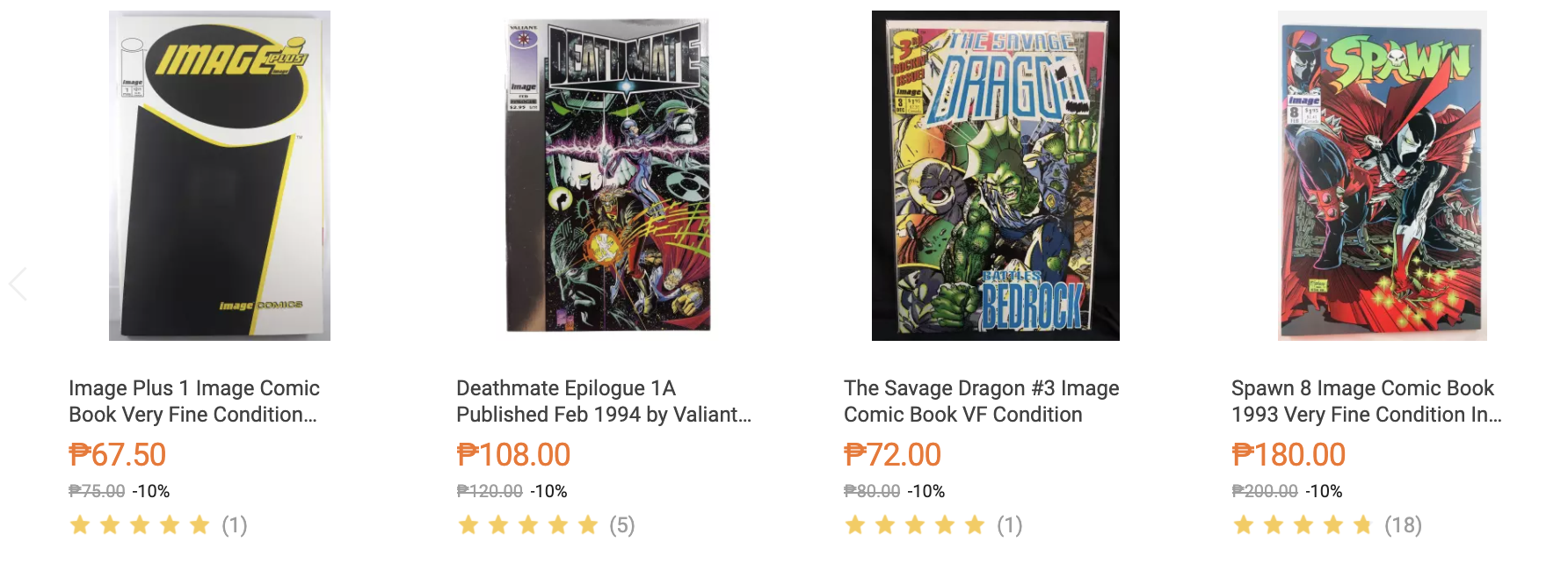Click the first star rating for Image Plus 1

pos(81,524)
